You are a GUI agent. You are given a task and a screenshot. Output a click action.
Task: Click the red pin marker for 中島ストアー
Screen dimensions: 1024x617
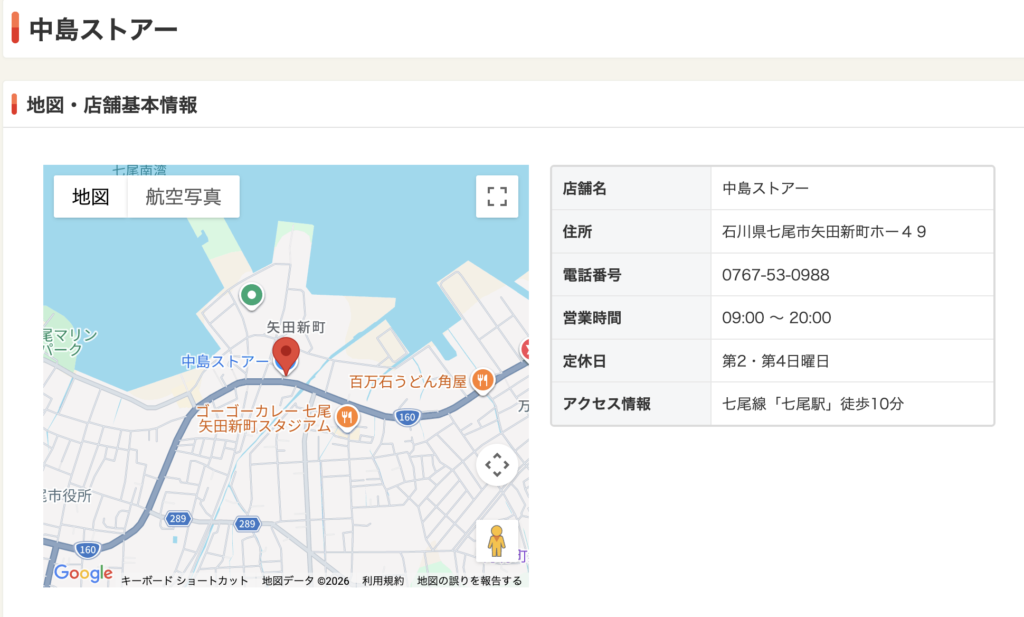coord(286,354)
